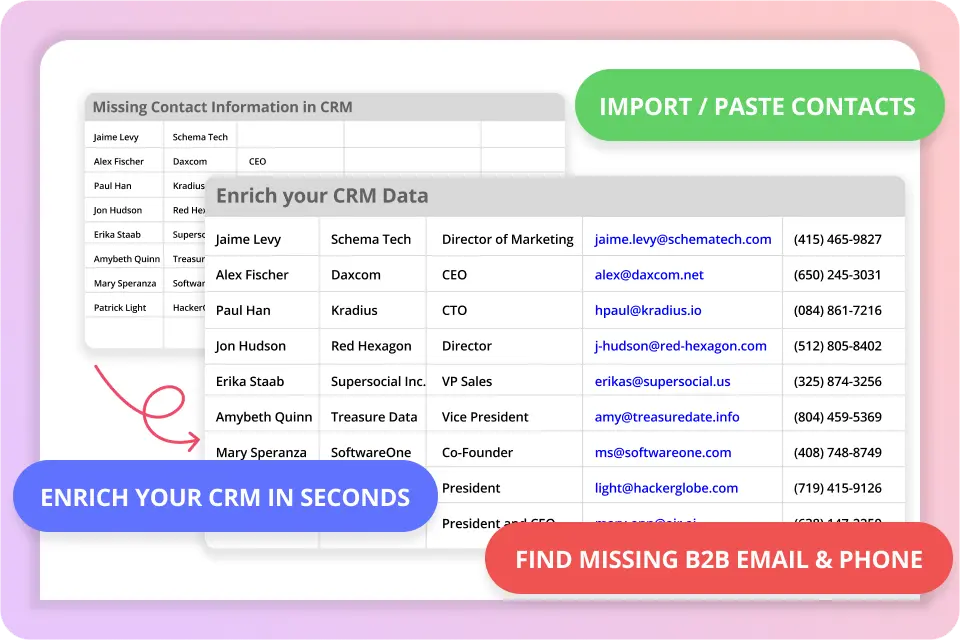This screenshot has width=960, height=640.
Task: Open the jaime.levy@schematech.com email link
Action: pos(683,239)
